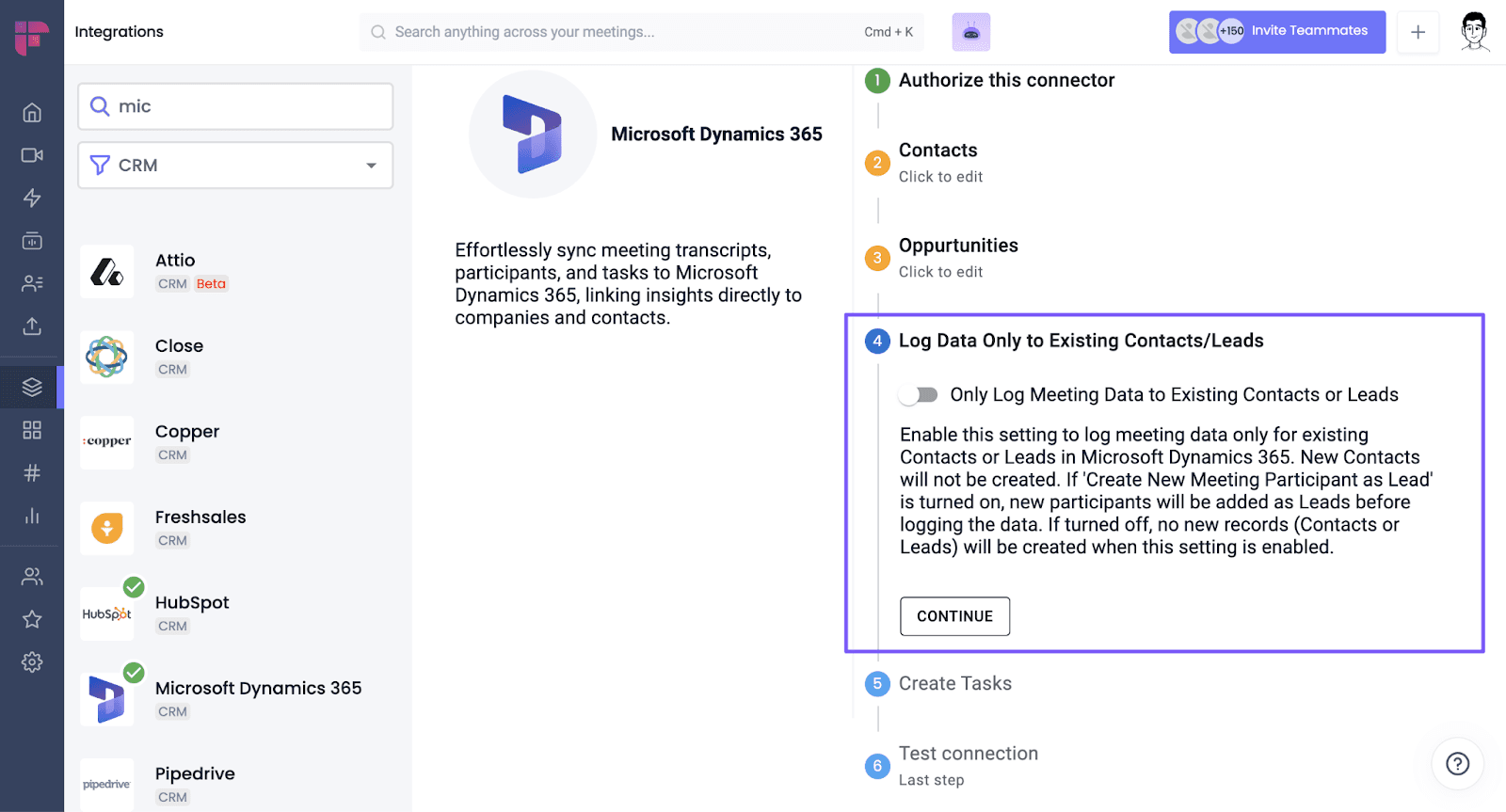Click the Freshsales logo icon
The width and height of the screenshot is (1506, 812).
point(107,528)
